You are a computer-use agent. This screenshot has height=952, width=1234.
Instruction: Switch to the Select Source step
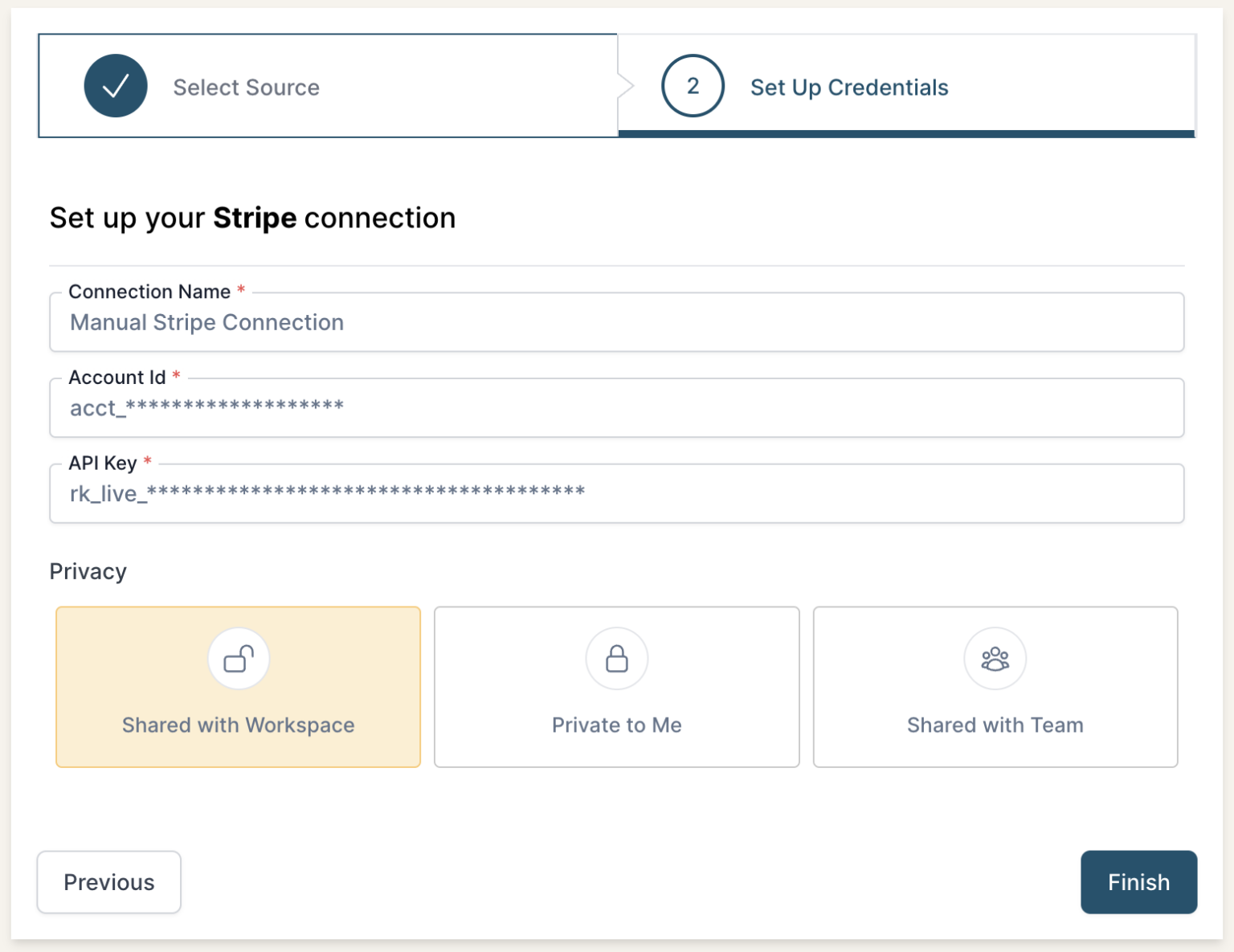246,87
